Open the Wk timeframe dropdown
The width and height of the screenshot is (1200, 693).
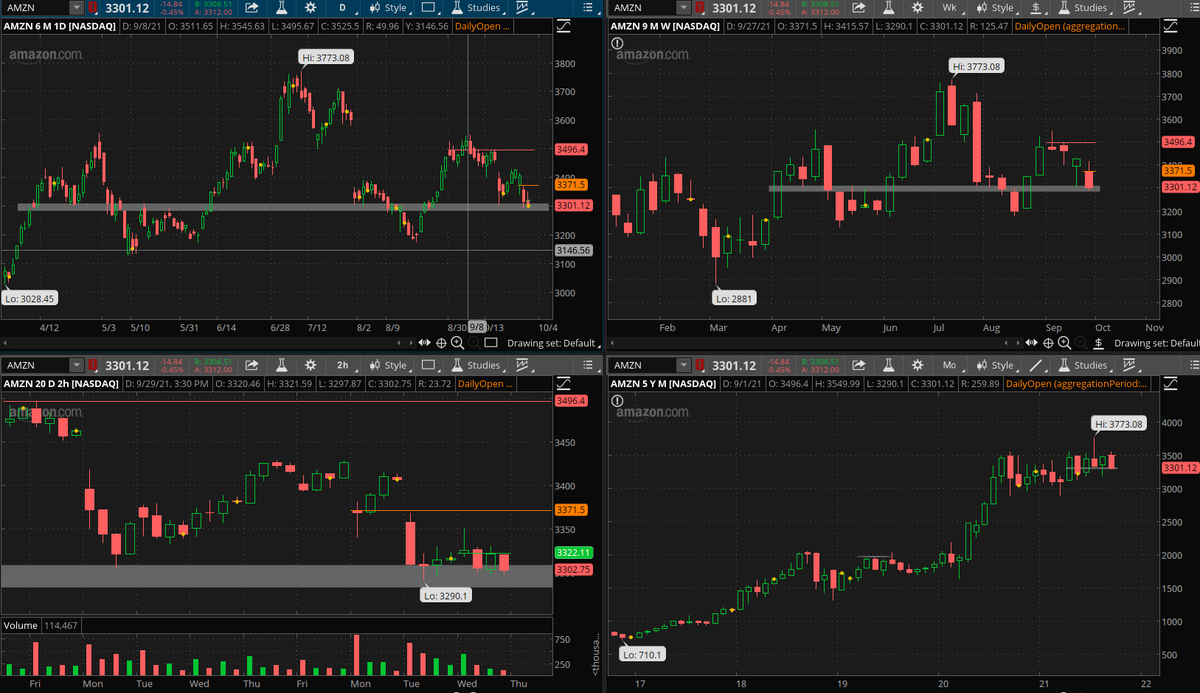click(x=951, y=8)
